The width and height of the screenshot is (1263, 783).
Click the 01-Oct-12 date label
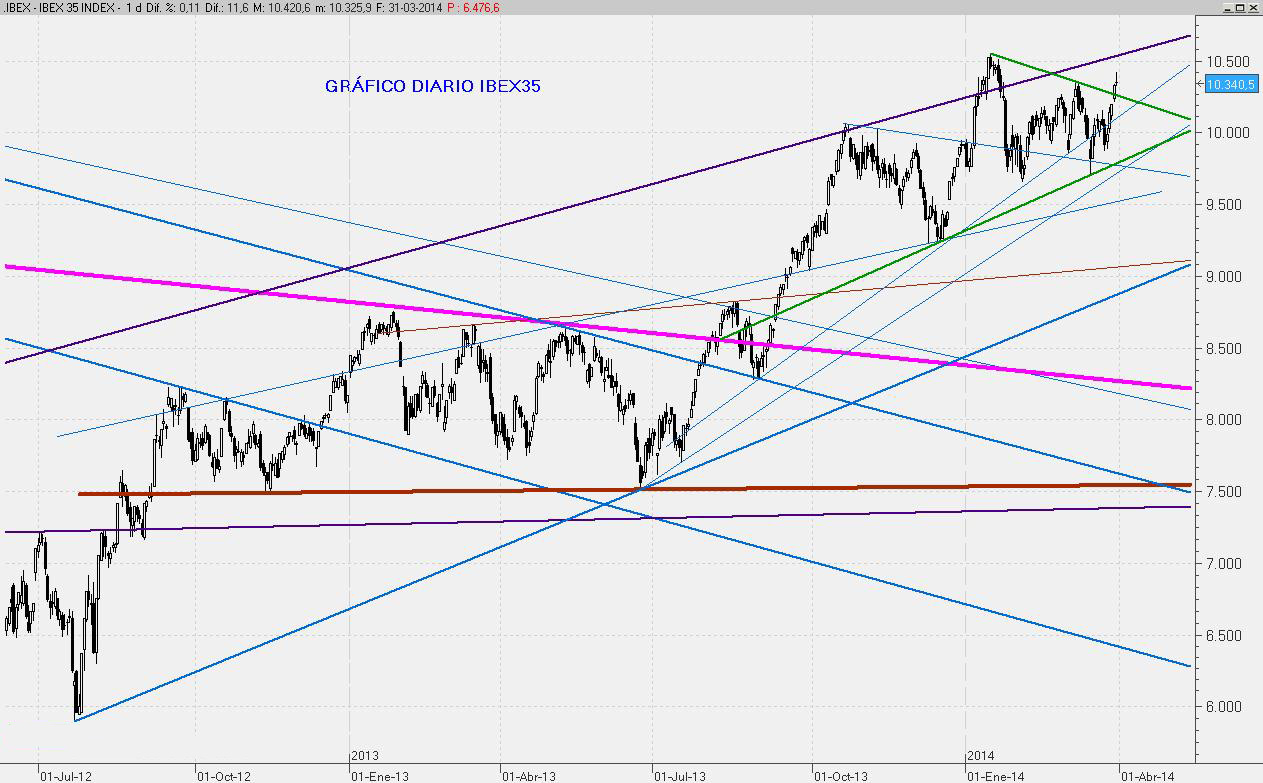tap(224, 774)
